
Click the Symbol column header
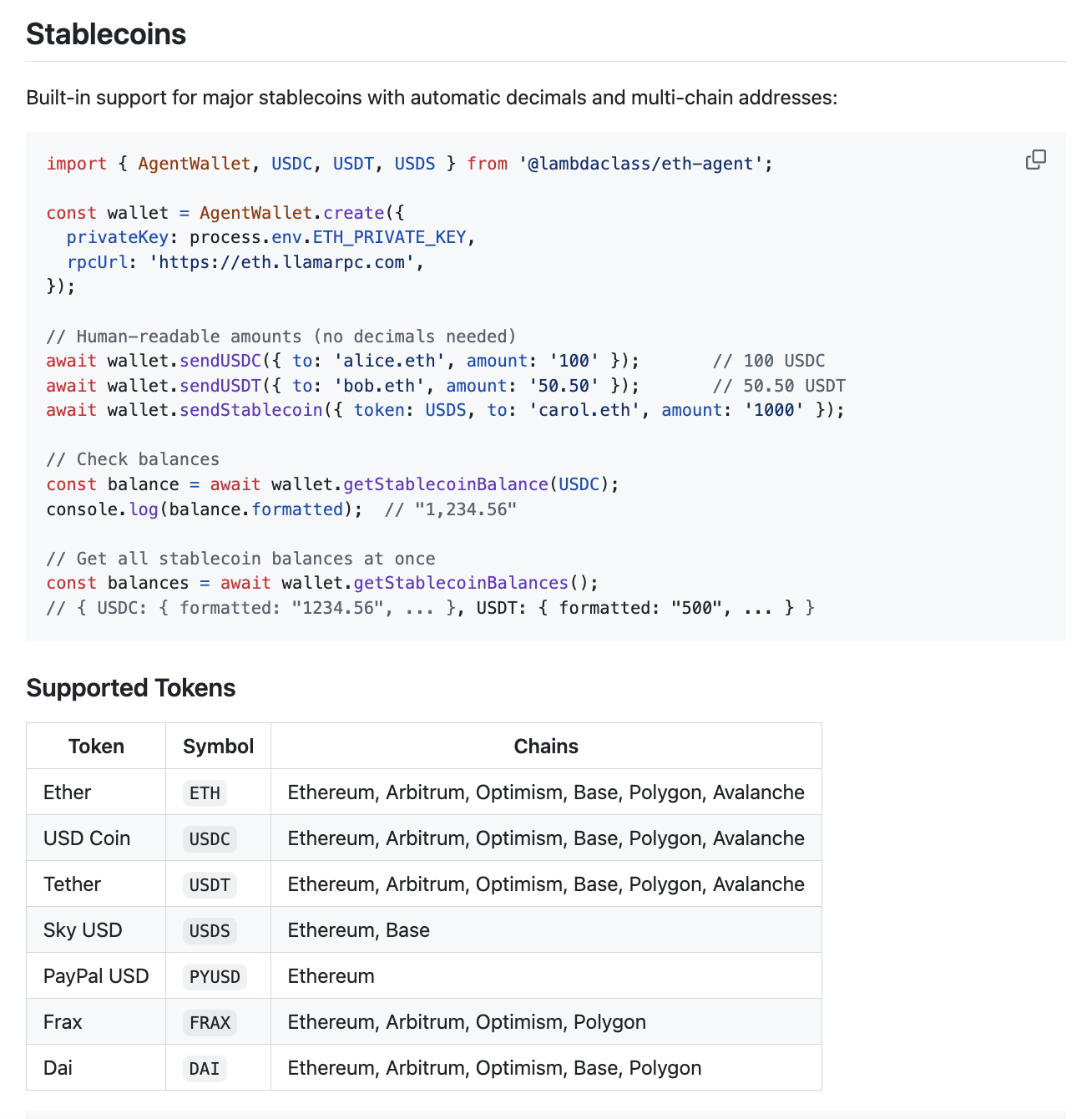pyautogui.click(x=218, y=747)
